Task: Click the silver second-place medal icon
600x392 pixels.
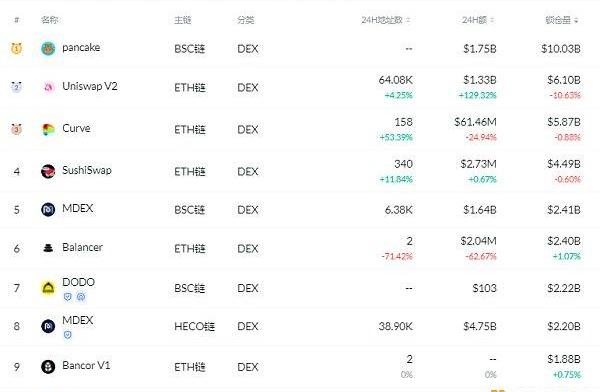Action: 16,87
